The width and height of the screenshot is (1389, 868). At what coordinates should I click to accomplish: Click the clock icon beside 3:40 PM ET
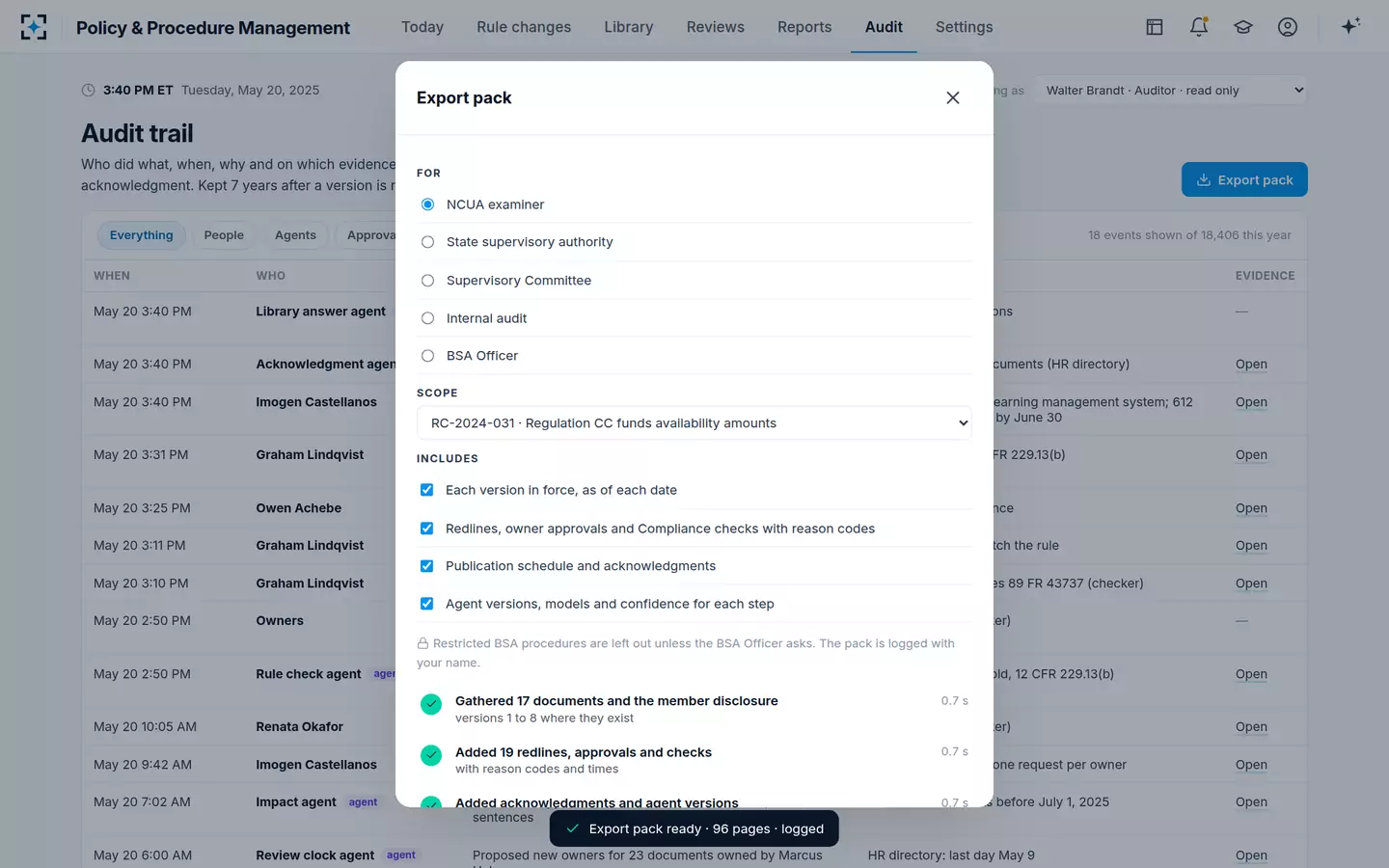click(x=88, y=90)
